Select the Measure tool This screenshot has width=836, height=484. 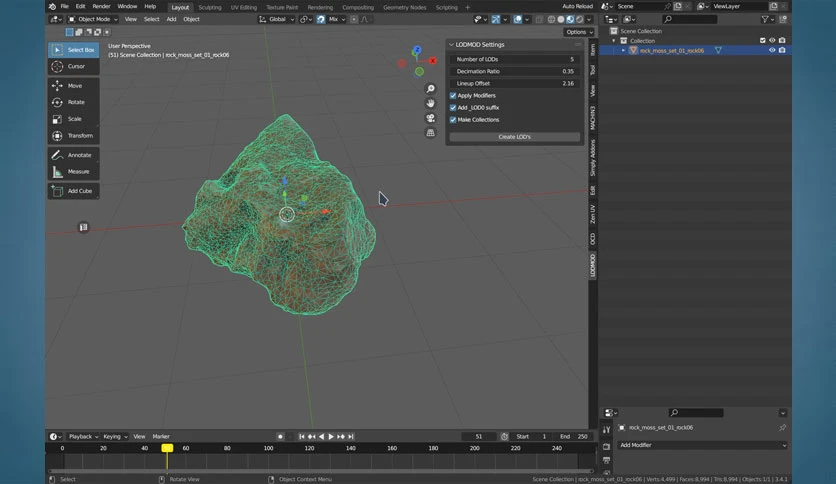tap(74, 172)
